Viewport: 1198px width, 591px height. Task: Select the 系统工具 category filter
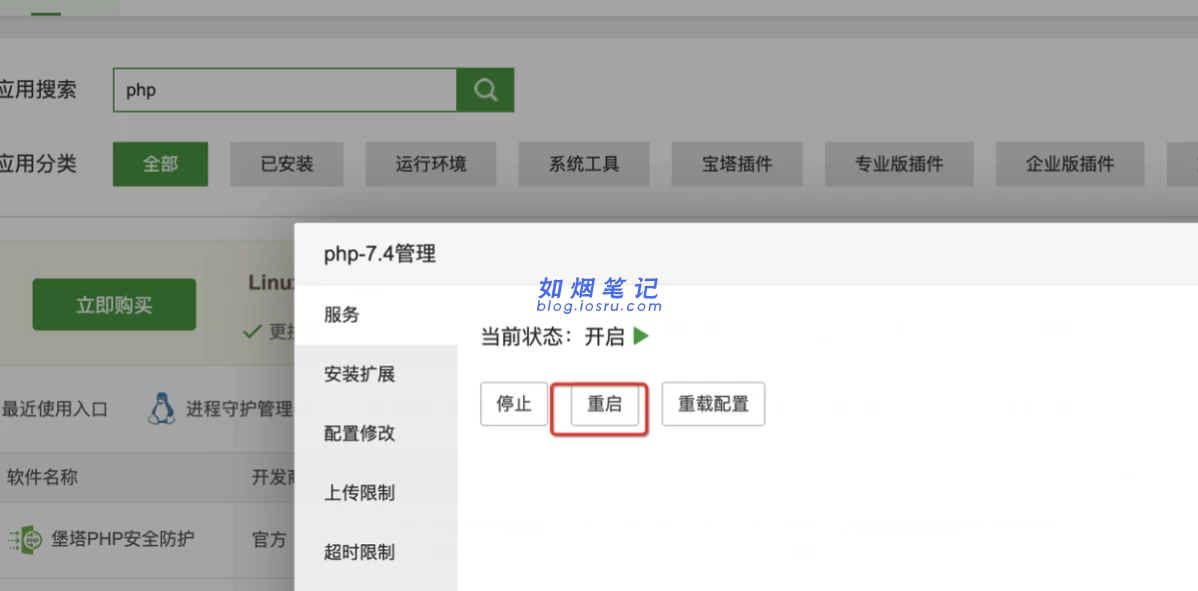[584, 164]
